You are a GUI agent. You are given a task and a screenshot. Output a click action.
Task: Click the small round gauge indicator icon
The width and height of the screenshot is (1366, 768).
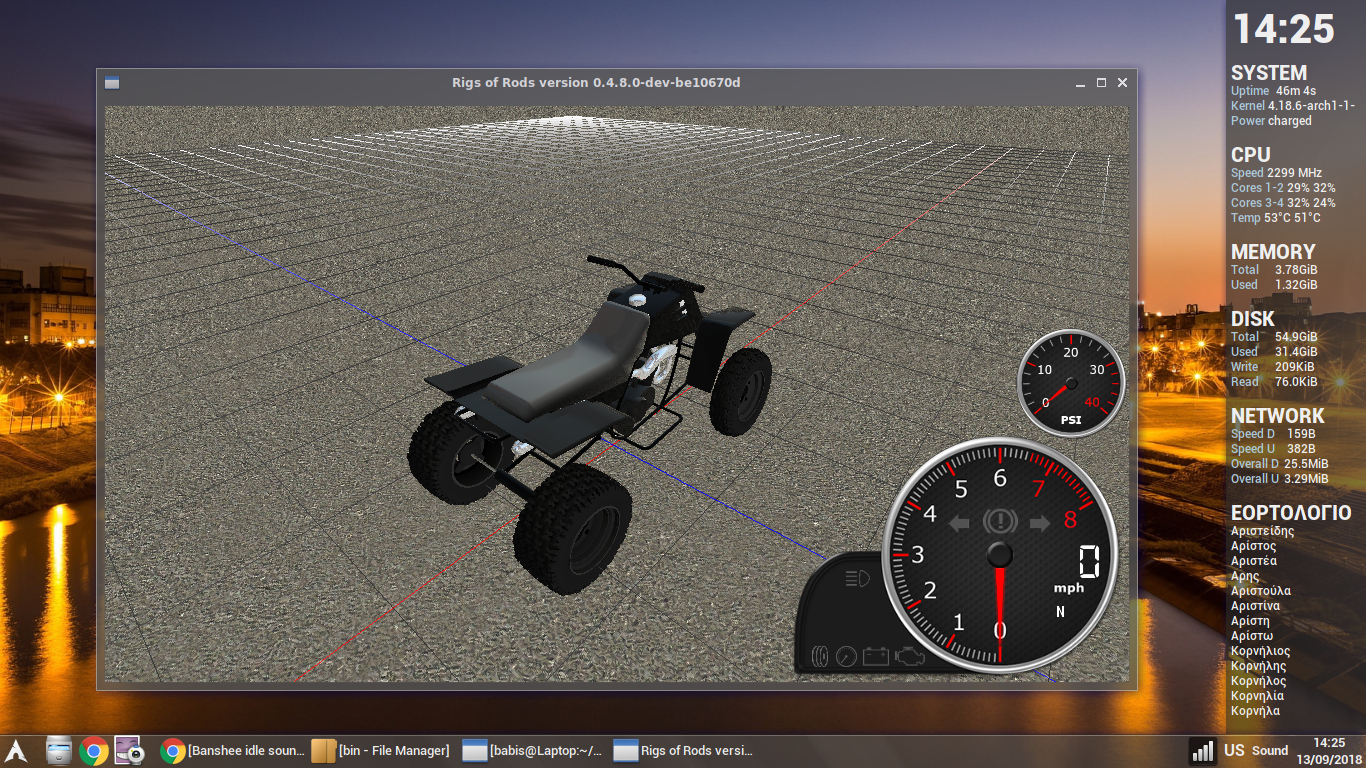click(847, 656)
